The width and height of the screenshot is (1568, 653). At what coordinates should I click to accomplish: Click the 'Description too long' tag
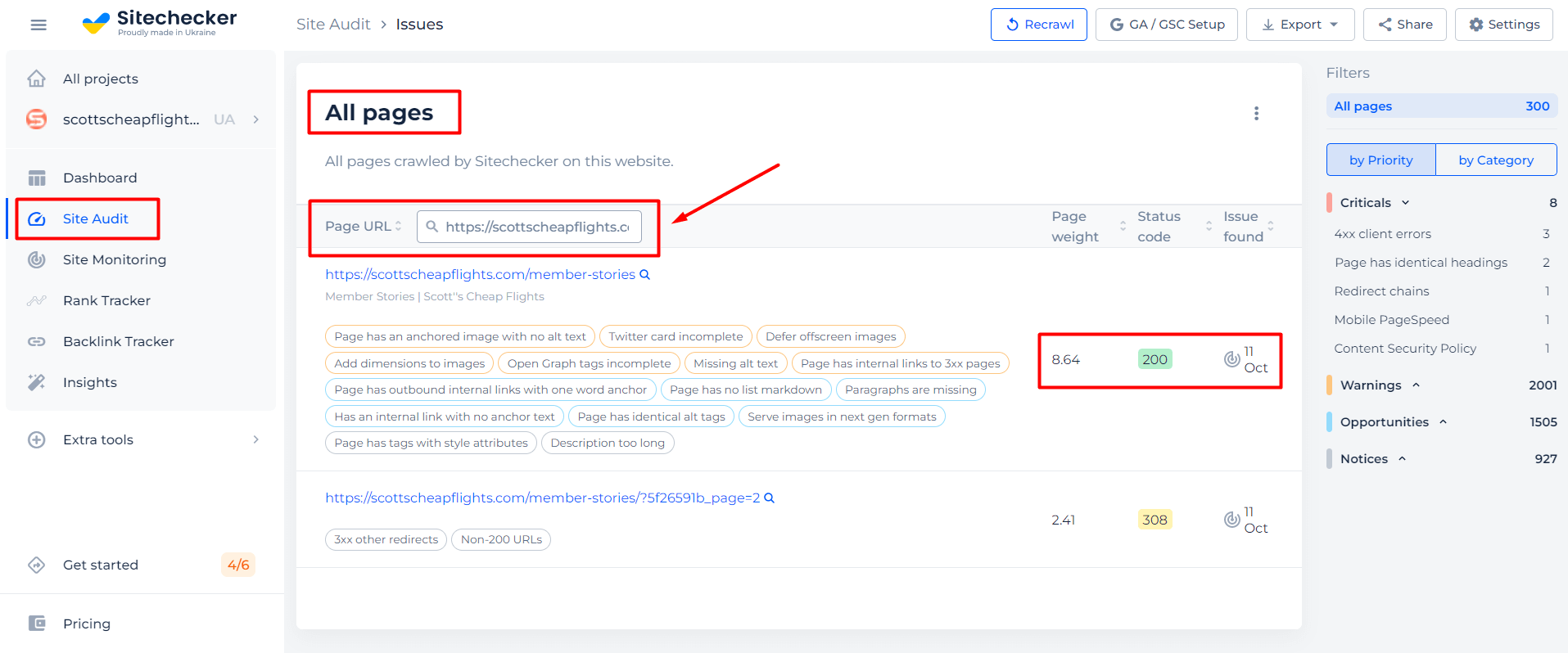[x=608, y=443]
